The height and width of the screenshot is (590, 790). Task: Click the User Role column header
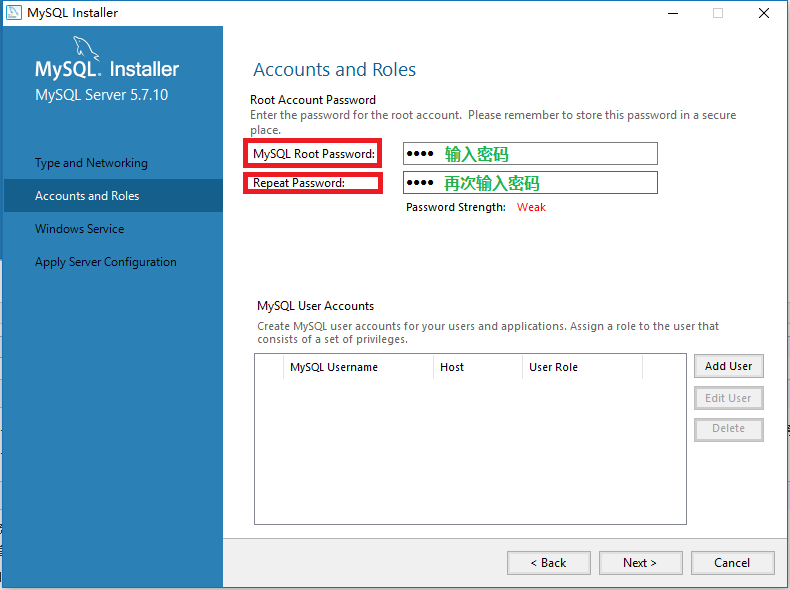(582, 367)
